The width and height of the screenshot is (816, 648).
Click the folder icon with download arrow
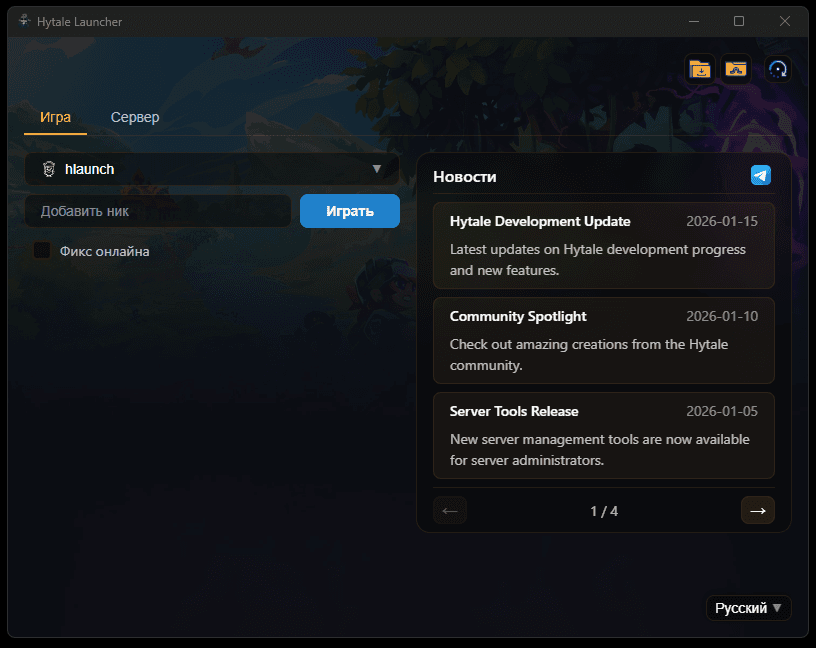pyautogui.click(x=700, y=69)
